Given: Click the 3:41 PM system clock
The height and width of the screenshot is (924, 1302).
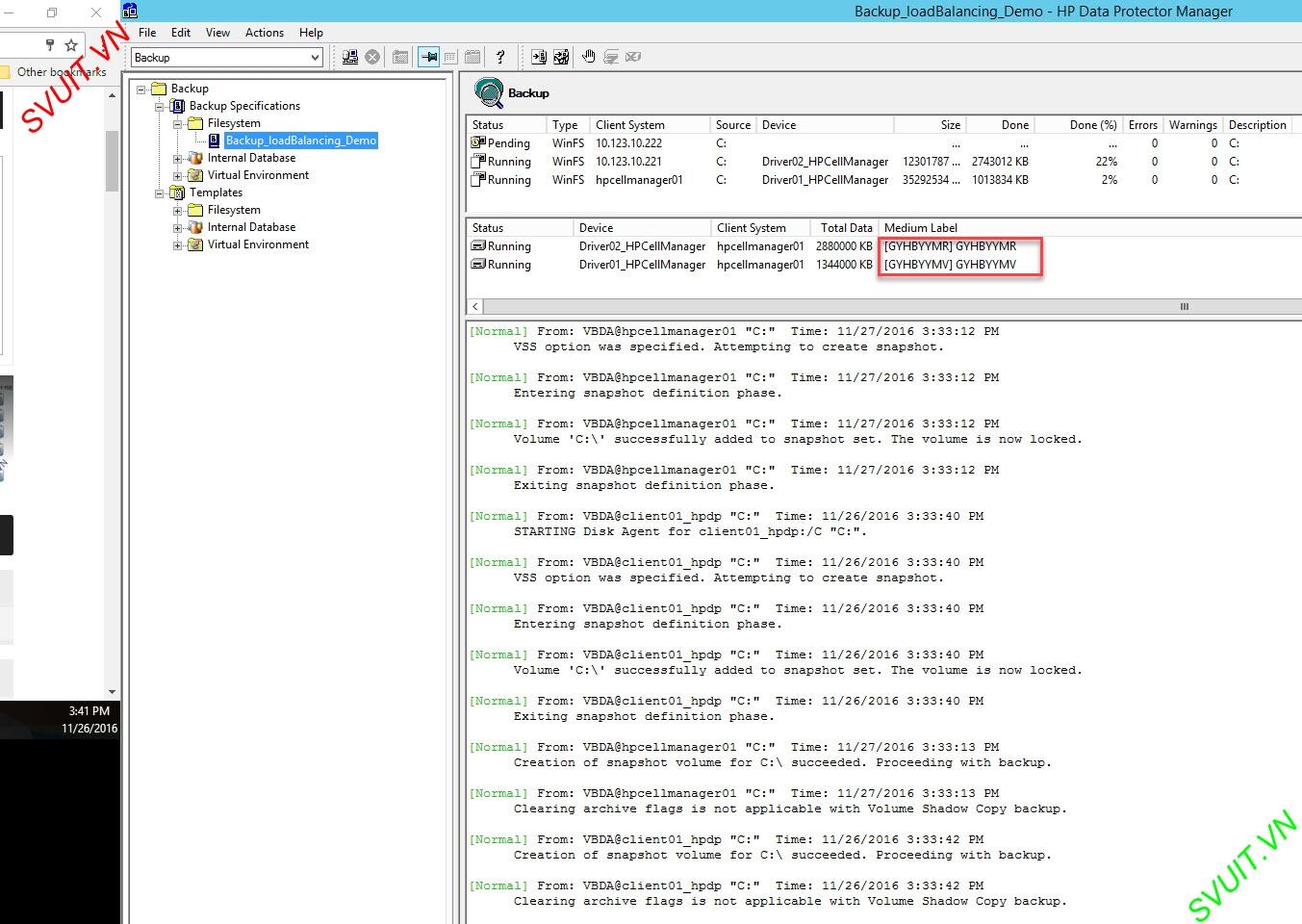Looking at the screenshot, I should tap(89, 711).
